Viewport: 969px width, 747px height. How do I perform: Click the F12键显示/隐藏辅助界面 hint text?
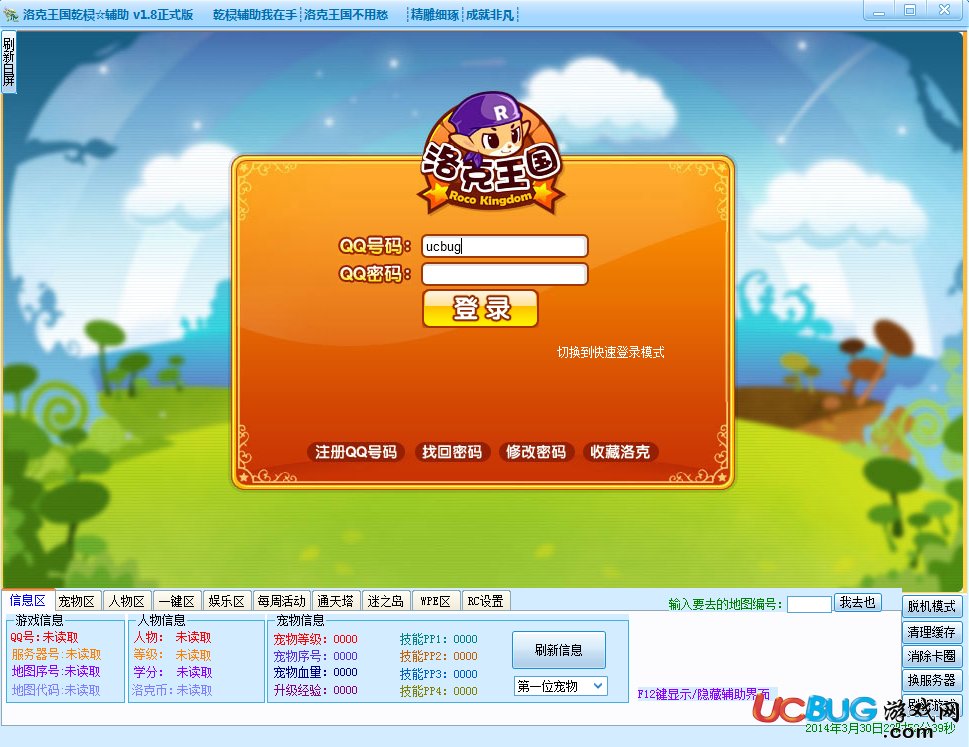click(x=703, y=694)
